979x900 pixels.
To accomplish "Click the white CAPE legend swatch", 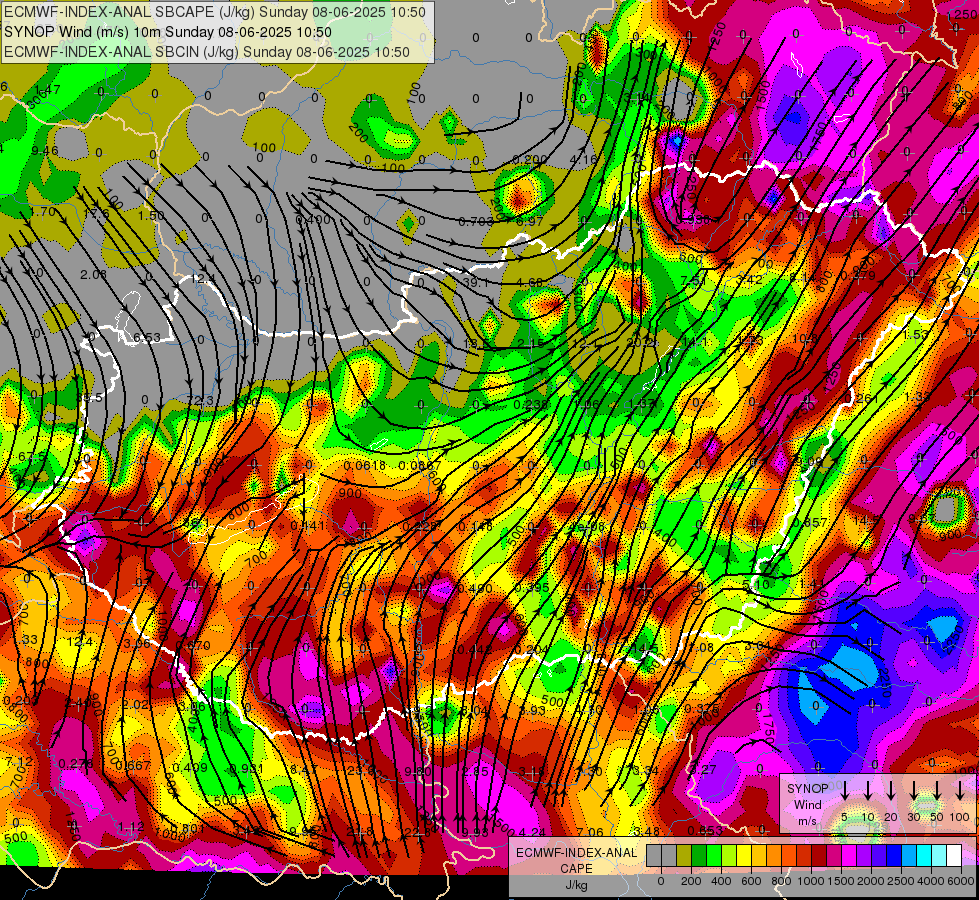I will coord(954,856).
